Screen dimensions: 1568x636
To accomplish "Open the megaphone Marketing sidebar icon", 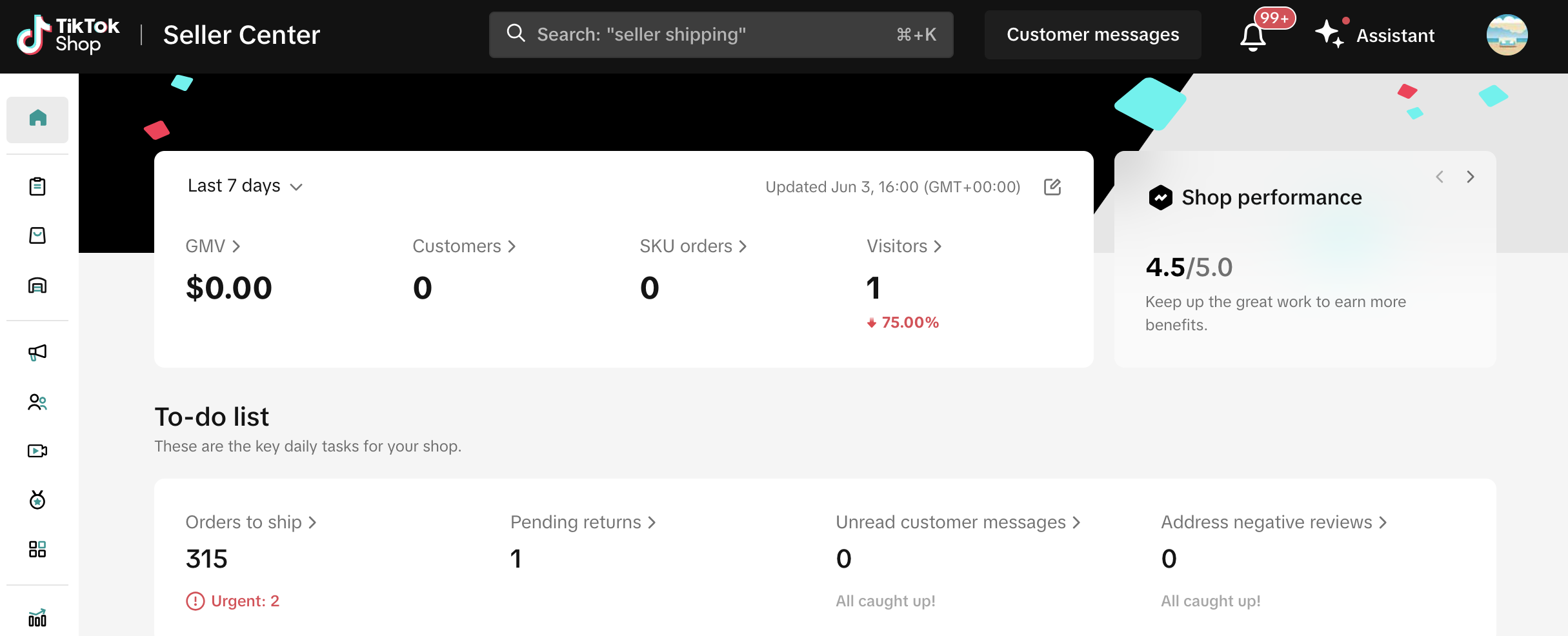I will 37,352.
